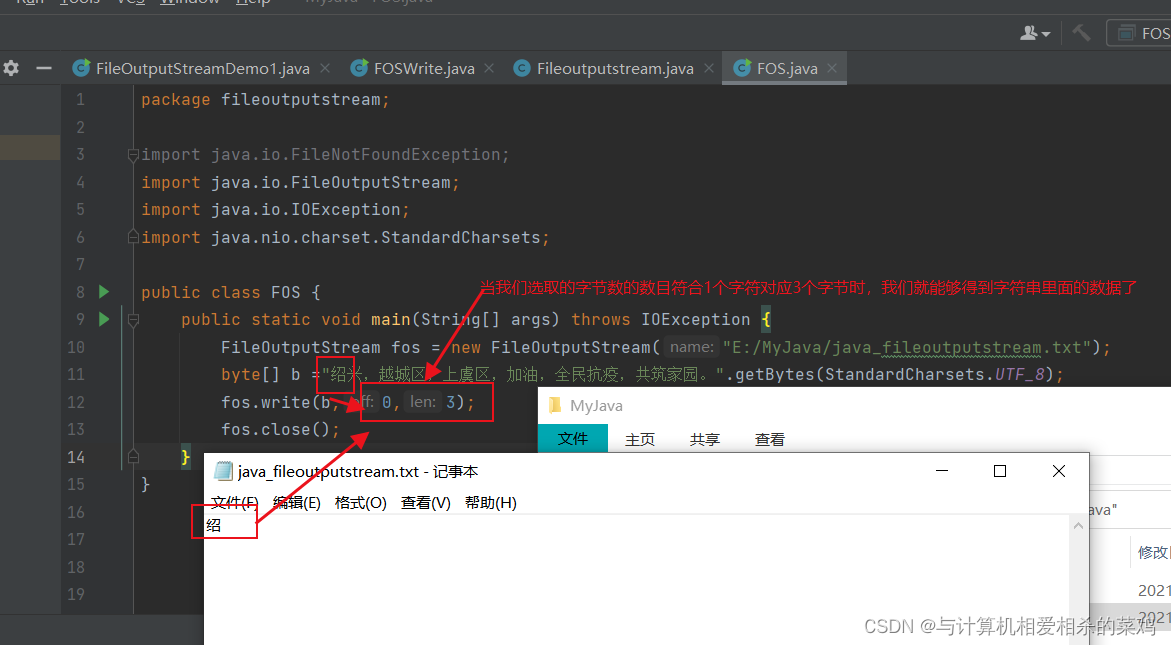
Task: Click the fos.close() statement
Action: click(x=280, y=430)
